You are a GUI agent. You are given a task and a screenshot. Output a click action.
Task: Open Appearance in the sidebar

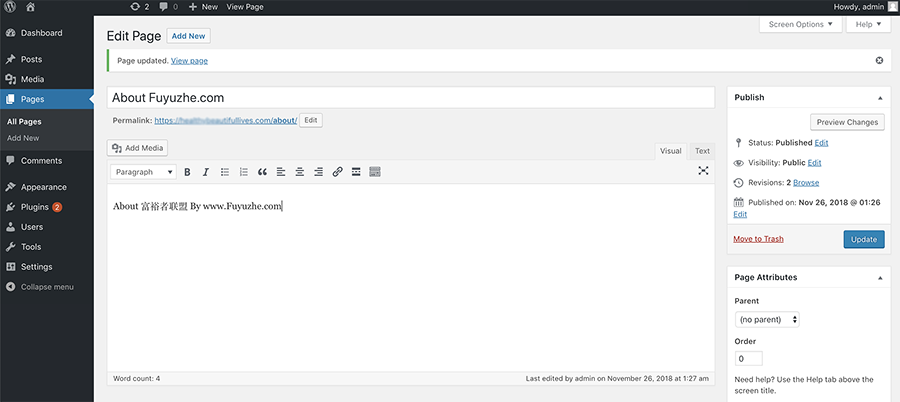click(x=46, y=187)
